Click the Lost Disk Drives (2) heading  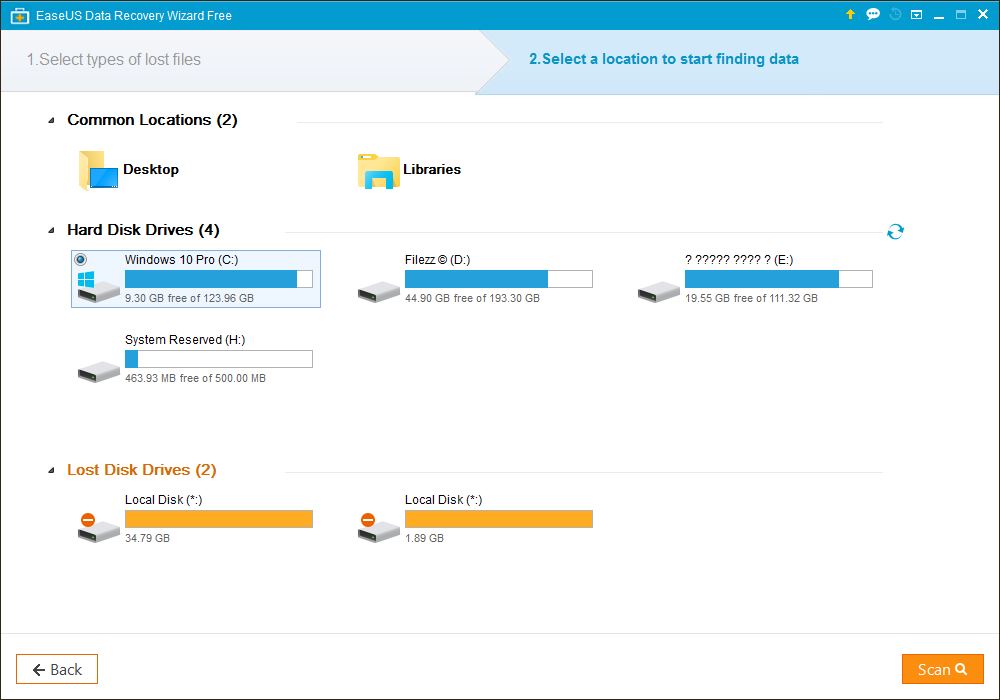point(142,470)
